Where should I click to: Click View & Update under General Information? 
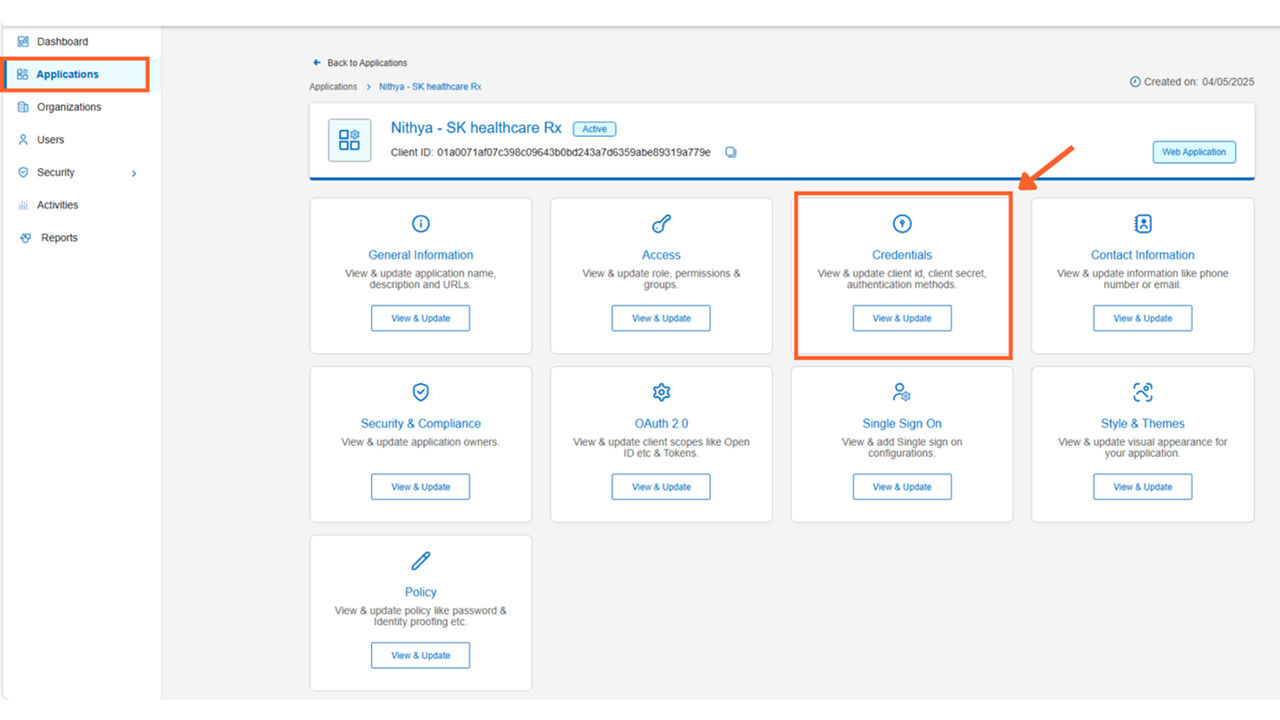point(420,318)
